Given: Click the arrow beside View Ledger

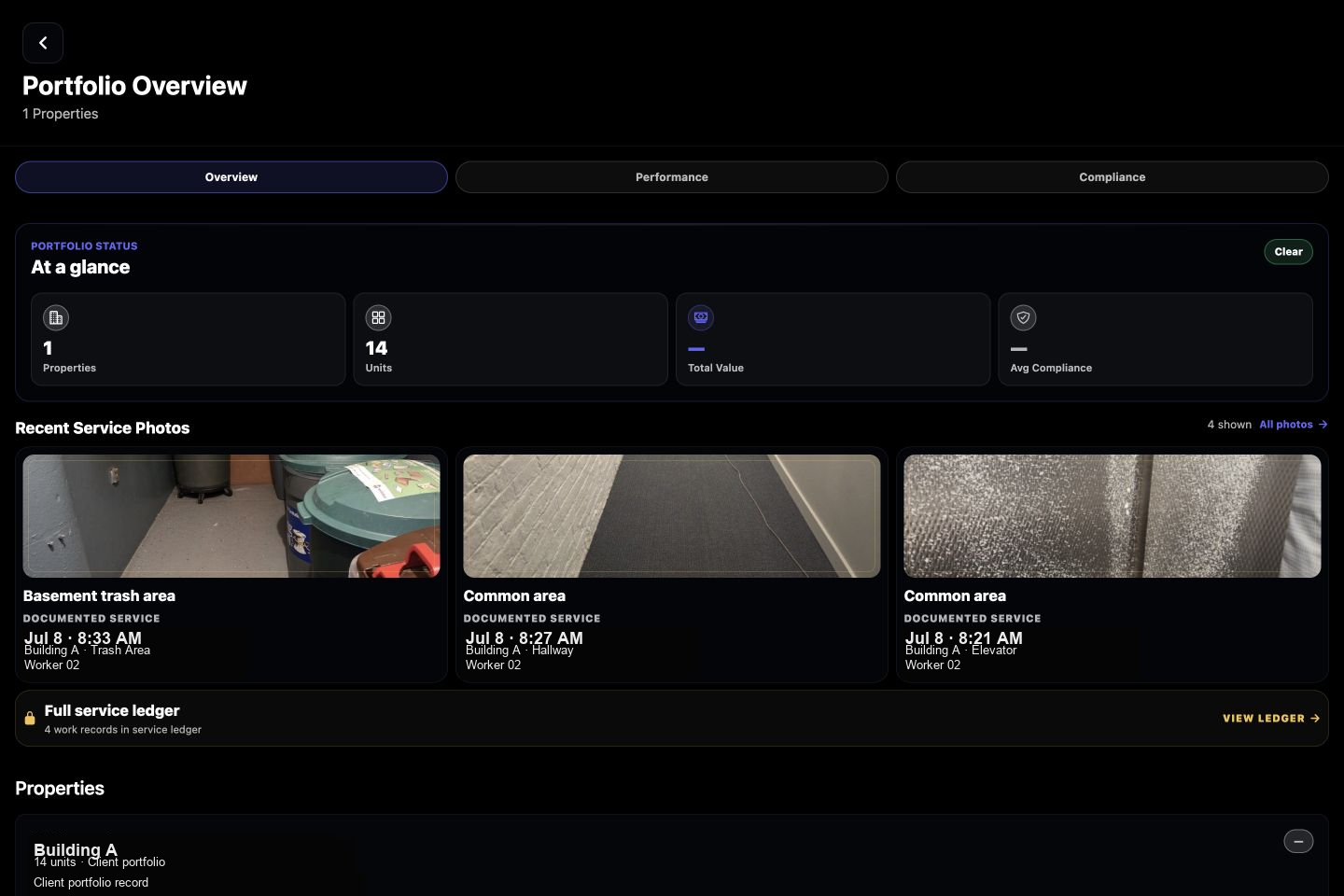Looking at the screenshot, I should point(1315,719).
